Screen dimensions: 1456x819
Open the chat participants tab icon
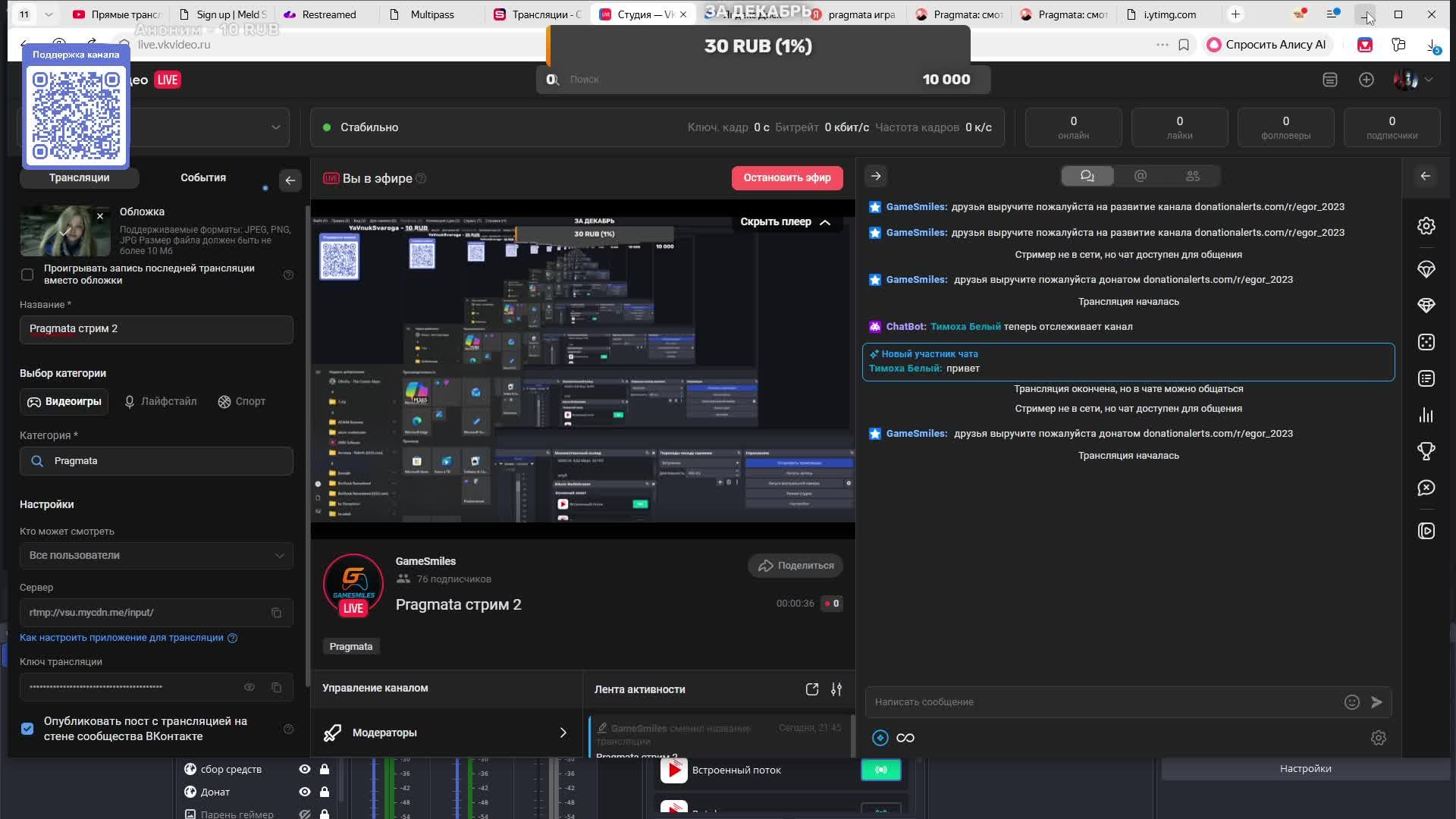[1192, 176]
